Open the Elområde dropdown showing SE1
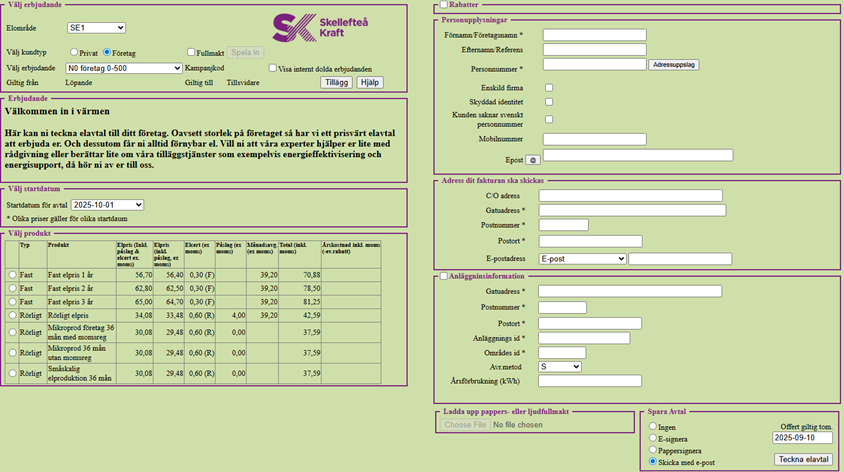844x472 pixels. coord(96,28)
